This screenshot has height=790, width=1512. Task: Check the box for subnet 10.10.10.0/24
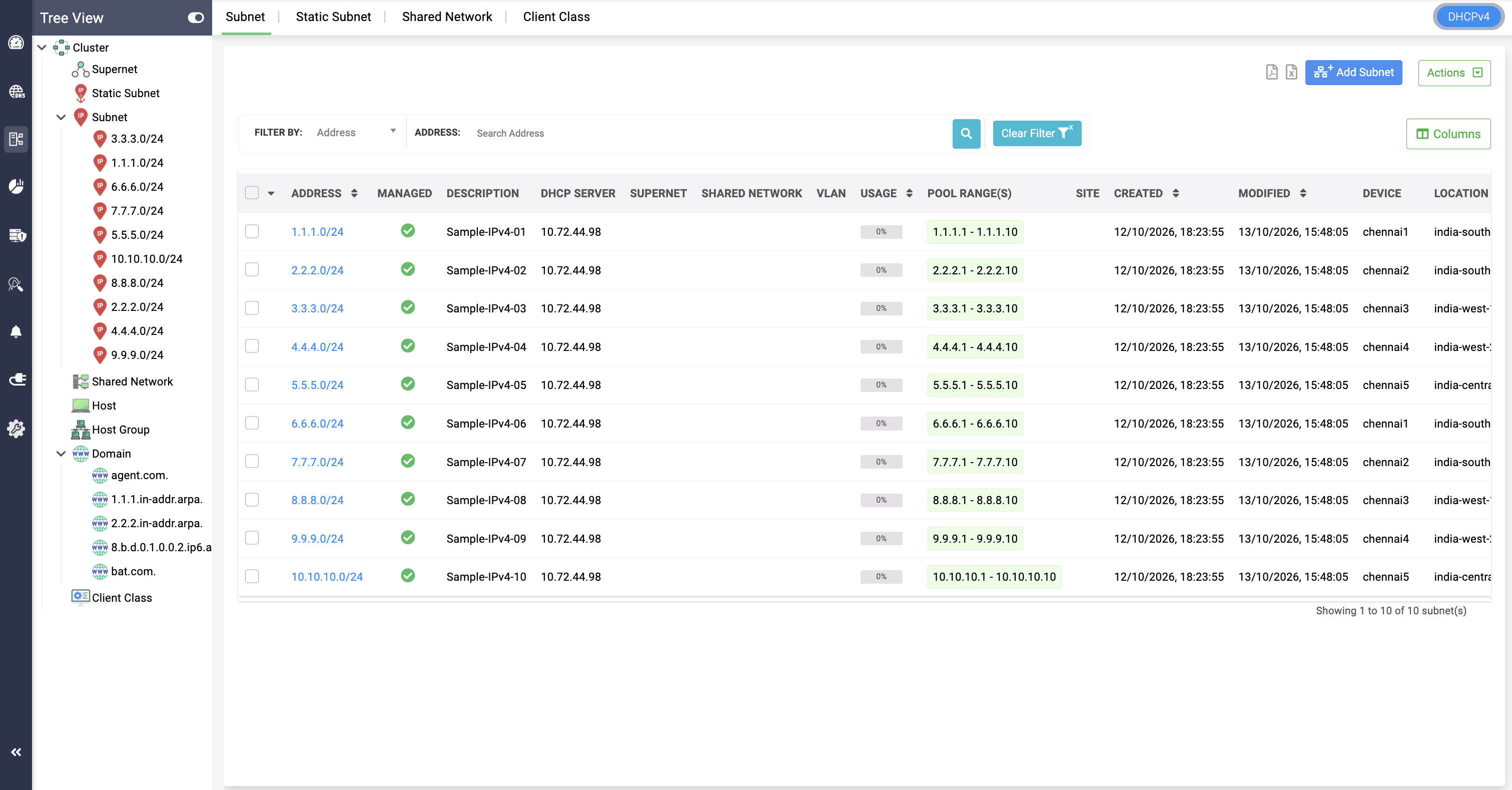[x=252, y=576]
